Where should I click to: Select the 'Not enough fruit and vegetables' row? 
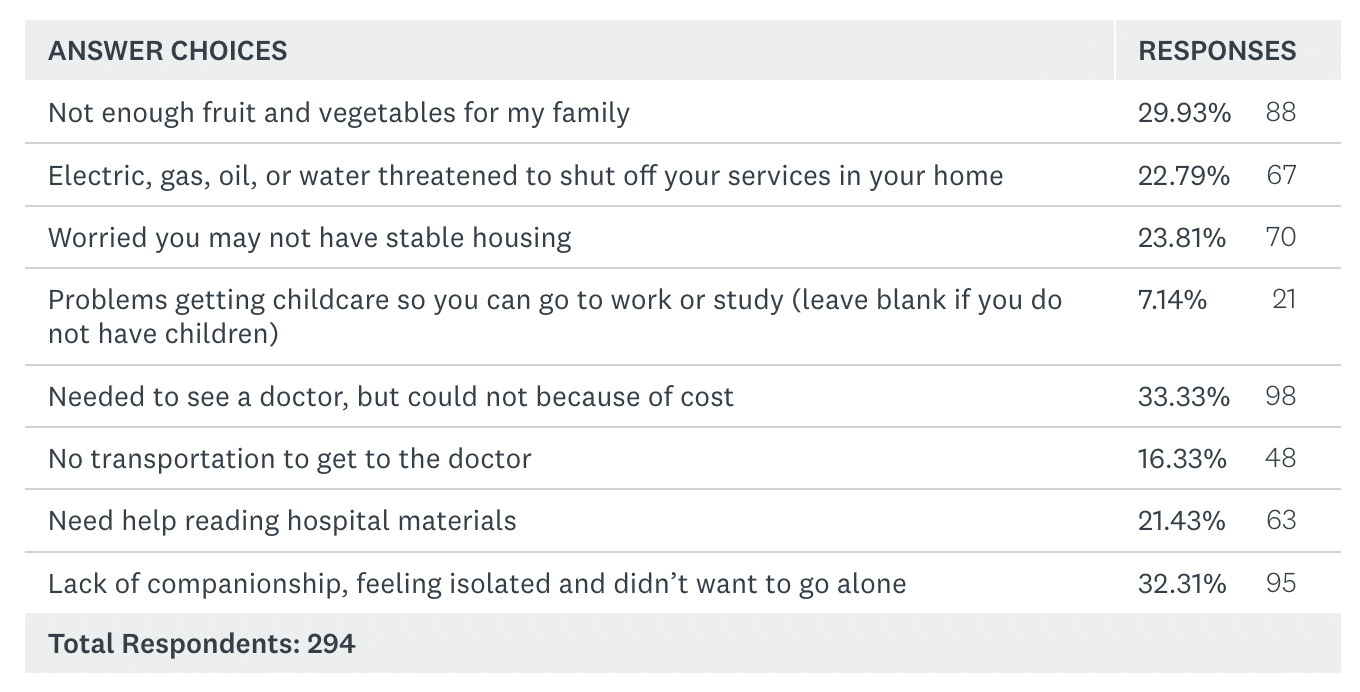click(339, 112)
